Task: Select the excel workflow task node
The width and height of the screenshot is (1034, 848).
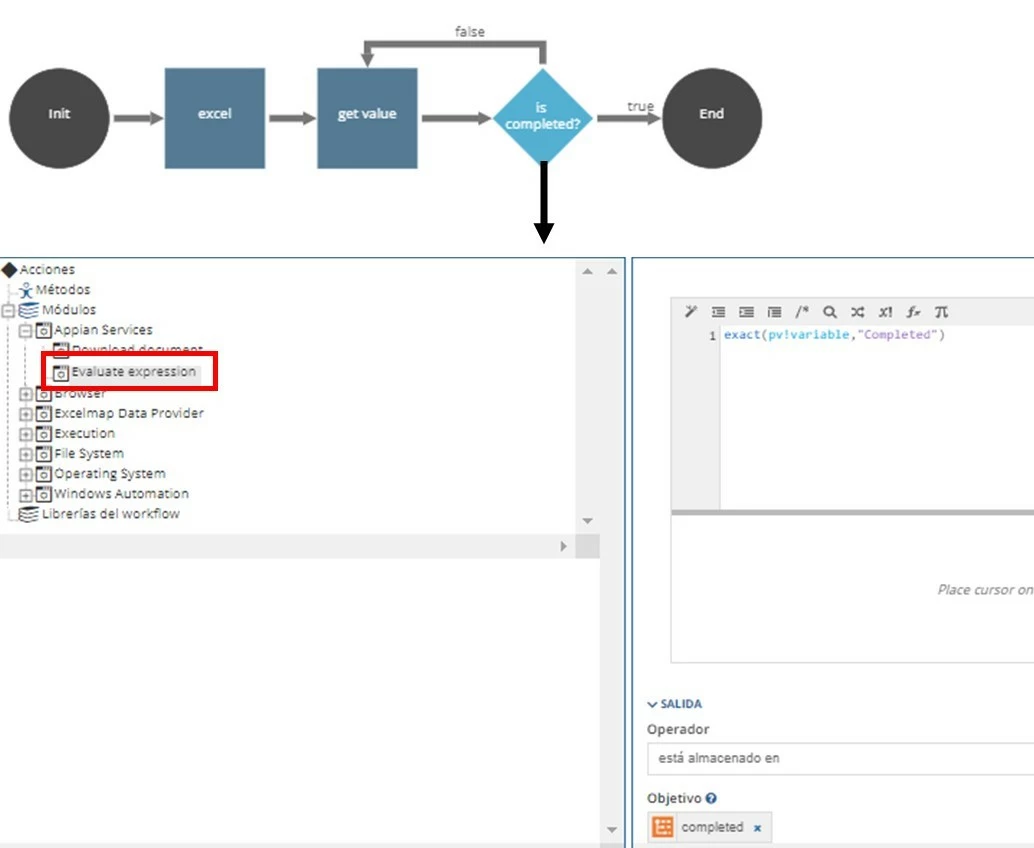Action: click(215, 118)
